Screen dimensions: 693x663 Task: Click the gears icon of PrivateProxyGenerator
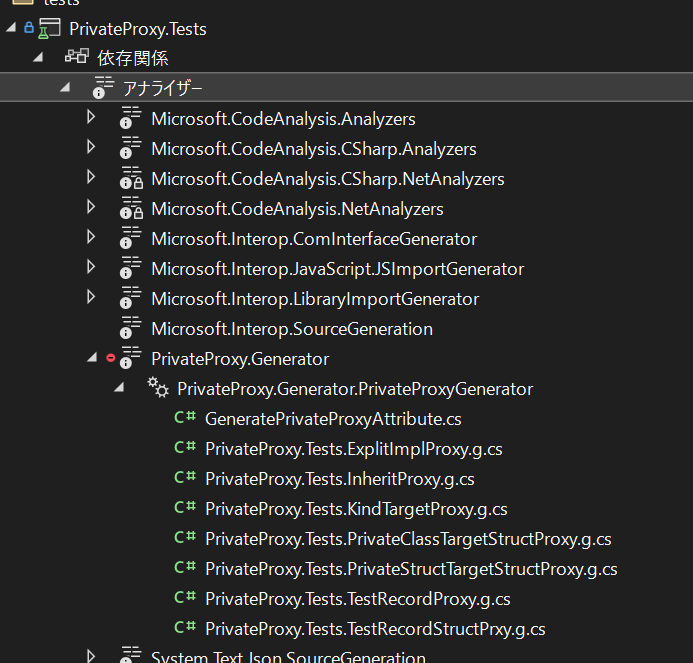tap(158, 388)
